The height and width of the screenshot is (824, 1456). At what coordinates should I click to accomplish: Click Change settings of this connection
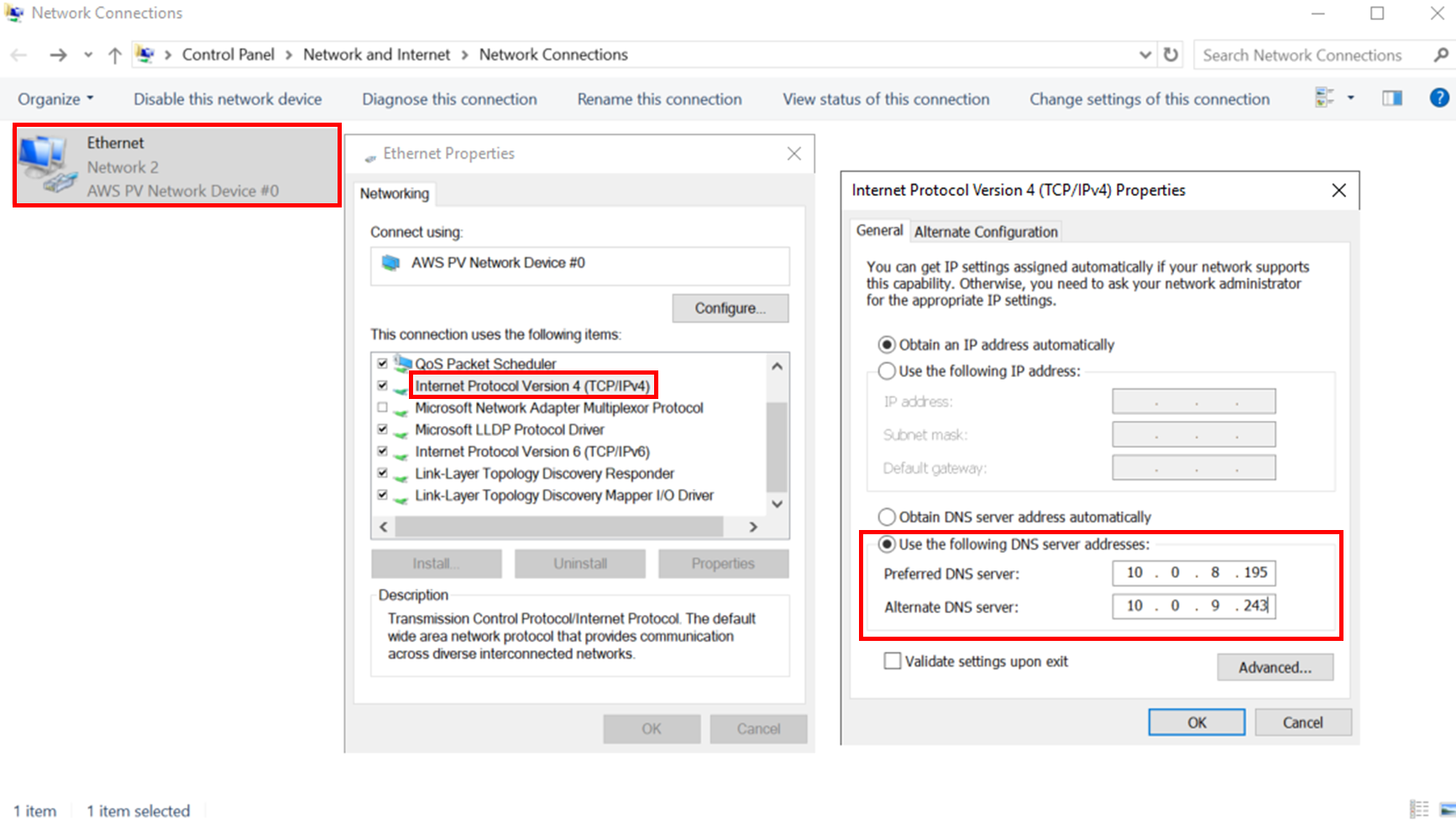pyautogui.click(x=1150, y=99)
